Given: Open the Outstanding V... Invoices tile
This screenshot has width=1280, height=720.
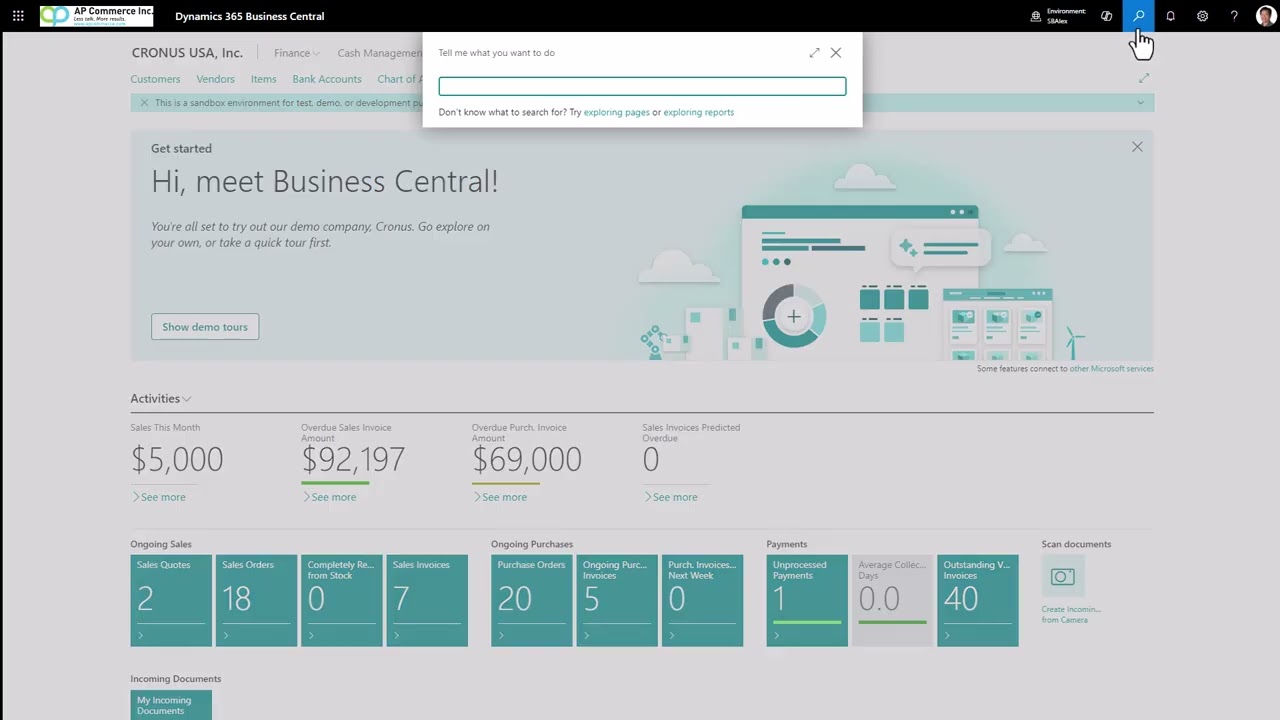Looking at the screenshot, I should 978,600.
